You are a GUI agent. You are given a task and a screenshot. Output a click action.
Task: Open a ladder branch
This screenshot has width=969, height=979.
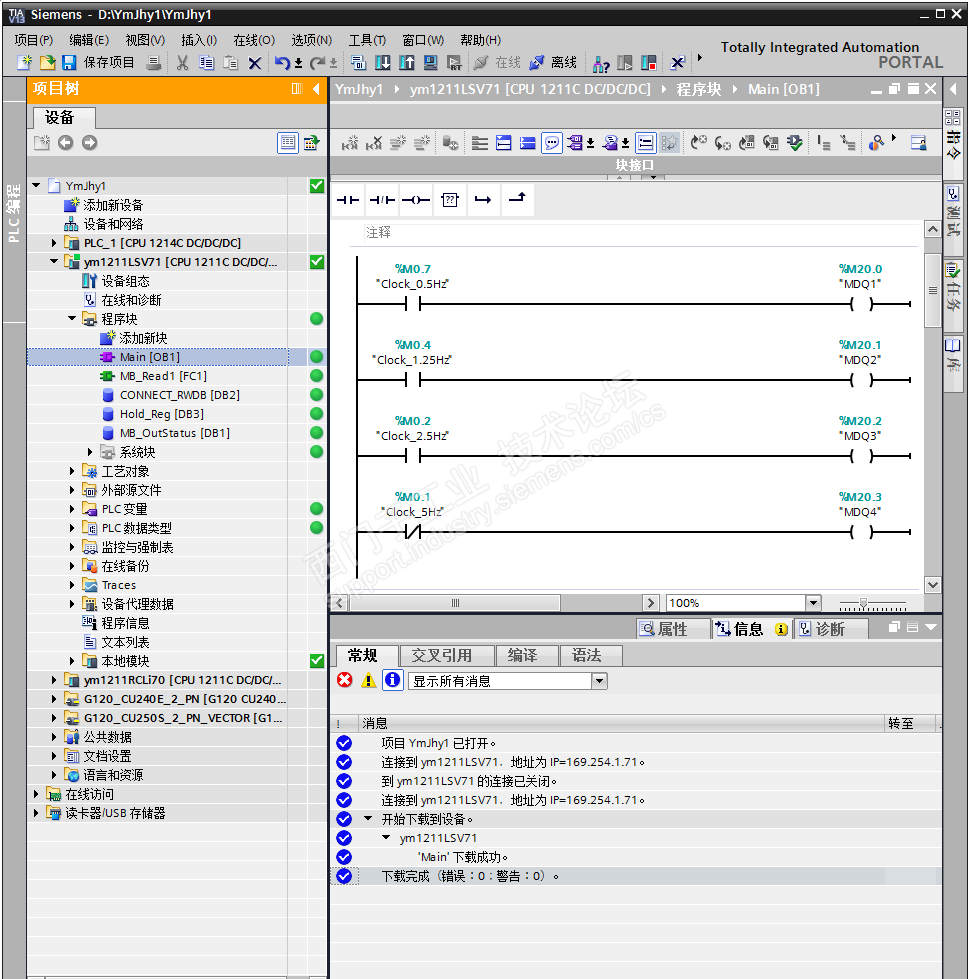point(483,200)
